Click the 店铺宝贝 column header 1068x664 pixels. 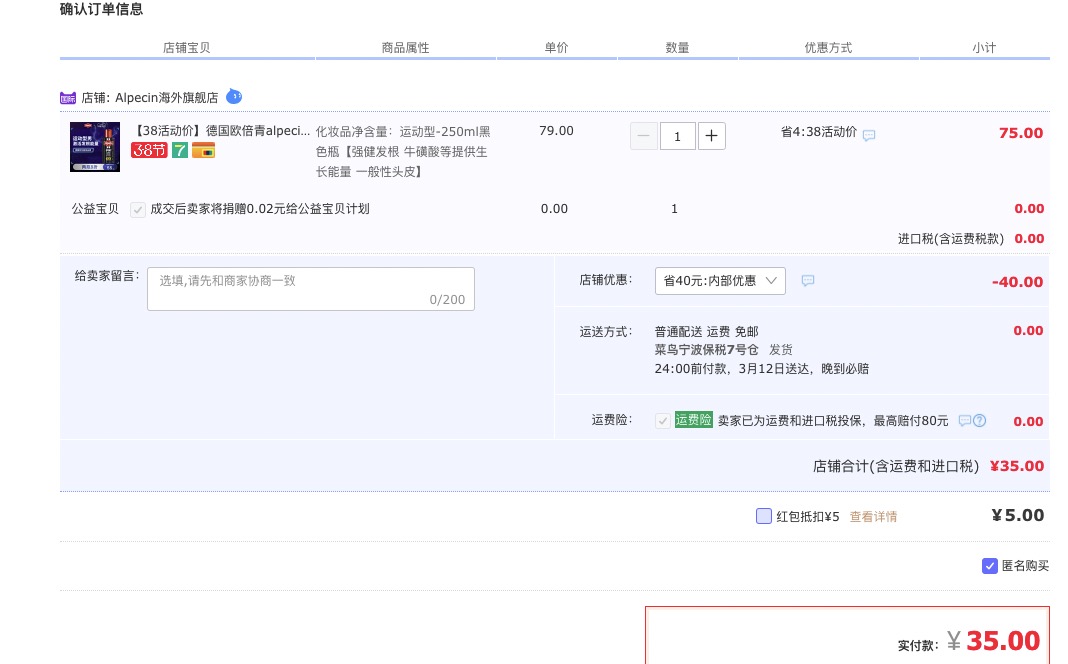[187, 48]
